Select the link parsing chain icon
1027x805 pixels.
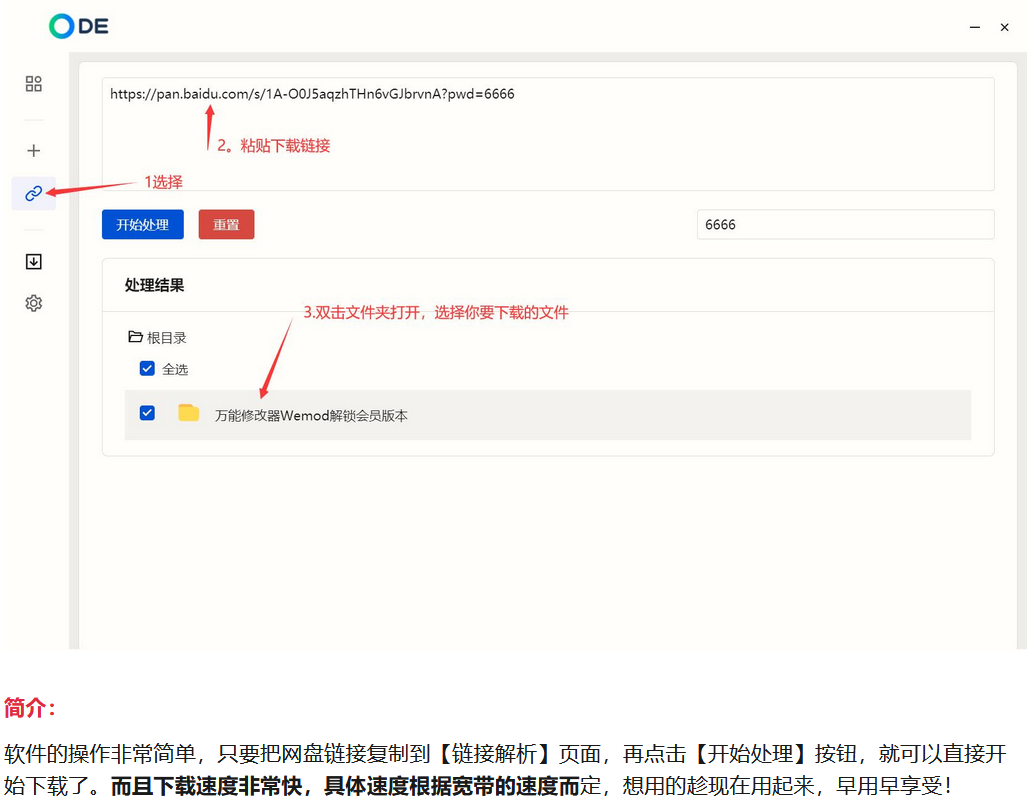(x=34, y=193)
